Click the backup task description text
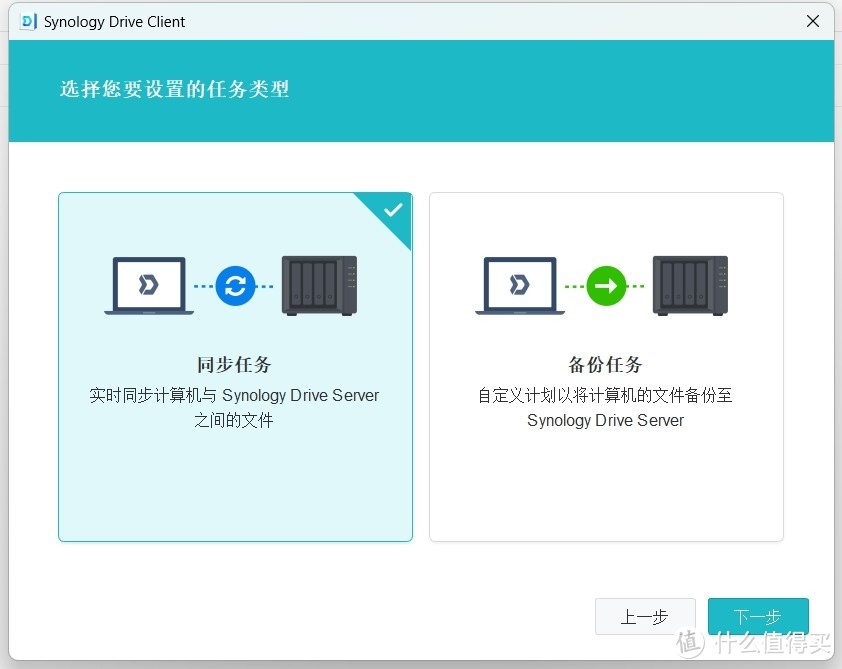The width and height of the screenshot is (842, 669). point(605,407)
